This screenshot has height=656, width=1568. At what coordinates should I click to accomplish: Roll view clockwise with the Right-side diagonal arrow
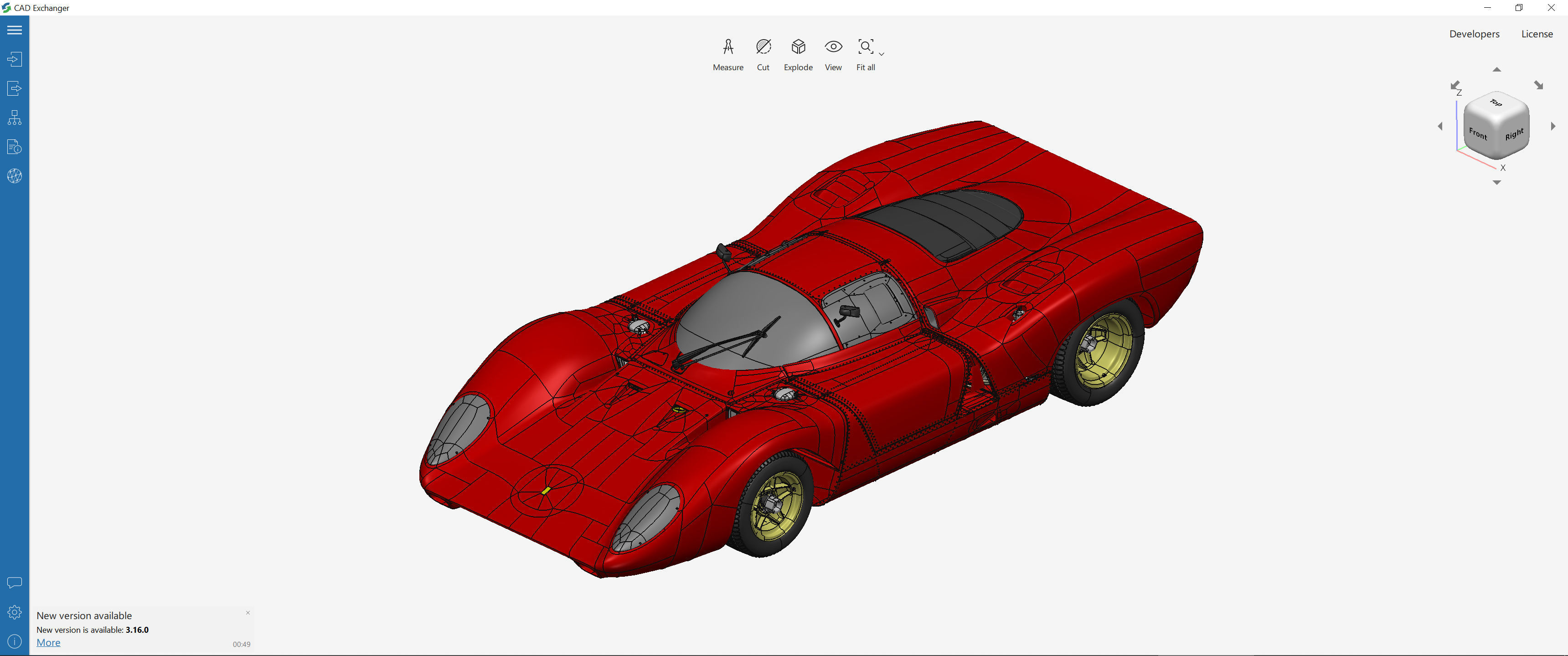click(x=1539, y=85)
